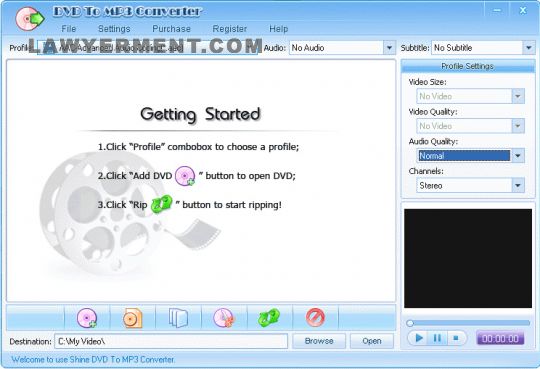Open the File menu
Image resolution: width=540 pixels, height=369 pixels.
tap(69, 29)
